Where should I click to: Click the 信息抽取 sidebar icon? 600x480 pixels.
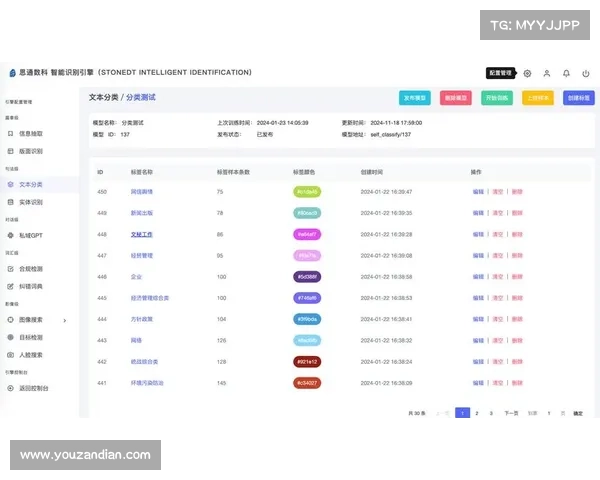click(11, 134)
